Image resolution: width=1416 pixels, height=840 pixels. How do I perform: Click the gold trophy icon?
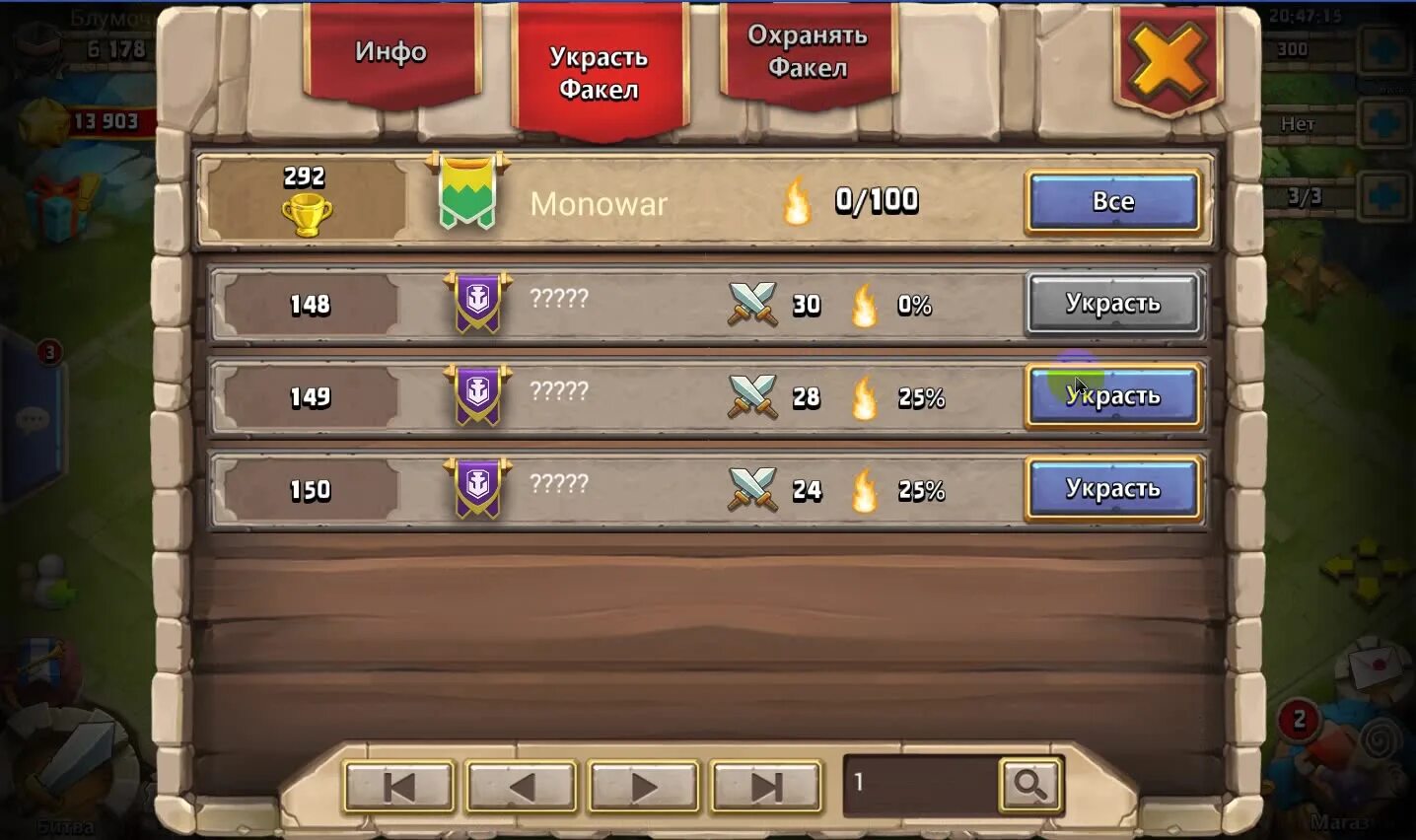[307, 214]
